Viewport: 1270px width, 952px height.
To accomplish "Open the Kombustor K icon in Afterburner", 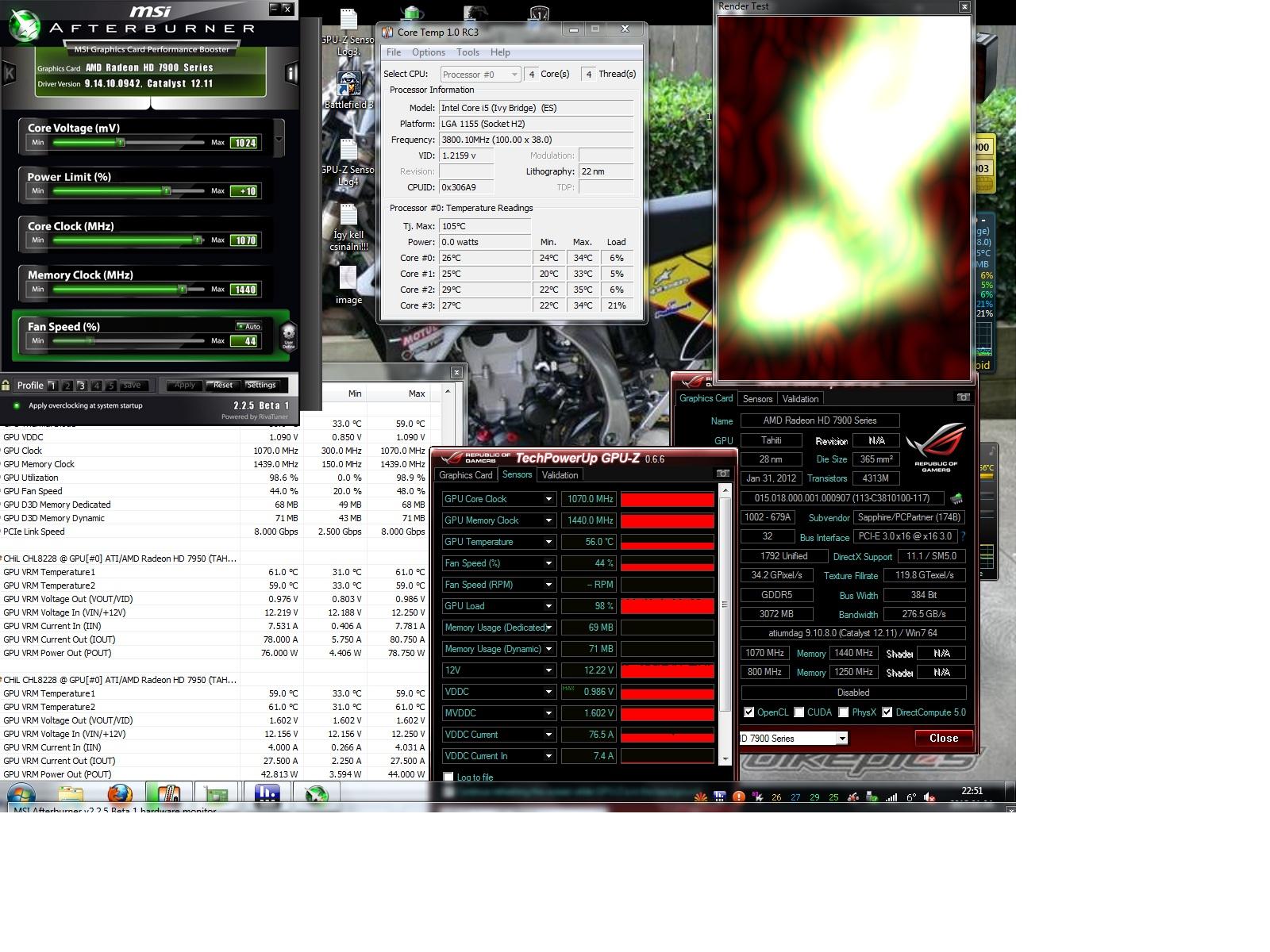I will [x=9, y=73].
